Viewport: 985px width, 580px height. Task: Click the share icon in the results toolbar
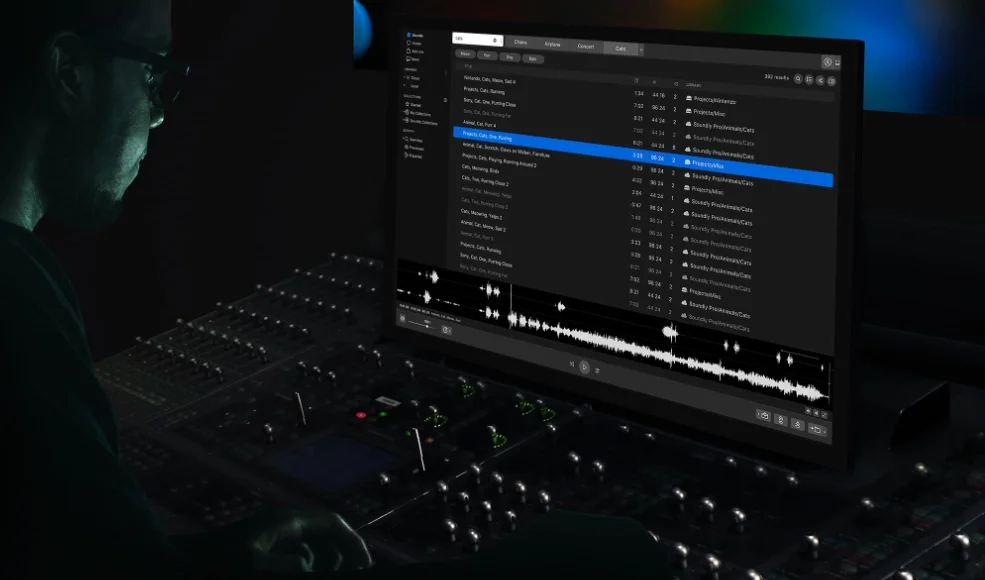(x=820, y=80)
